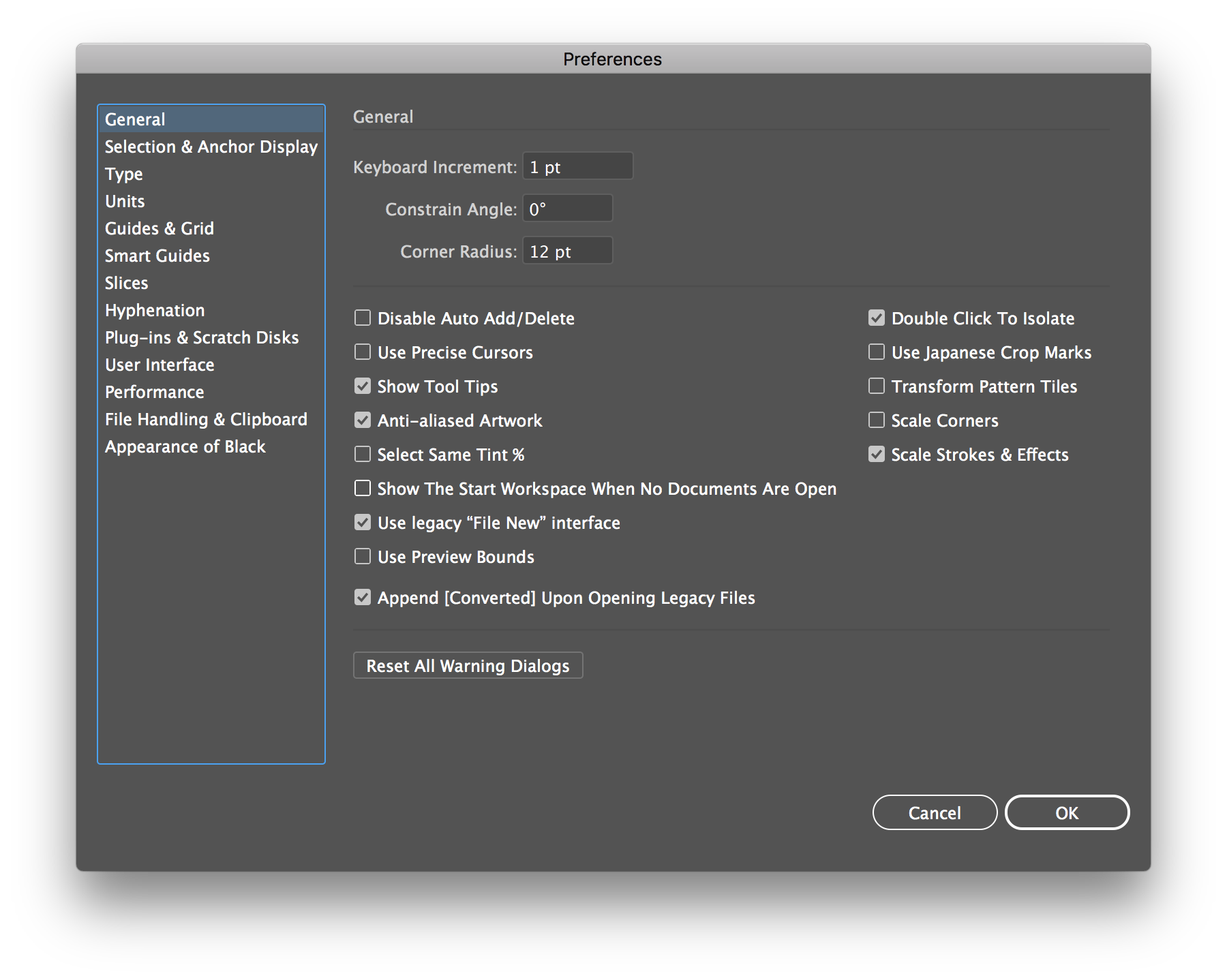Image resolution: width=1227 pixels, height=980 pixels.
Task: Click Reset All Warning Dialogs button
Action: [x=468, y=666]
